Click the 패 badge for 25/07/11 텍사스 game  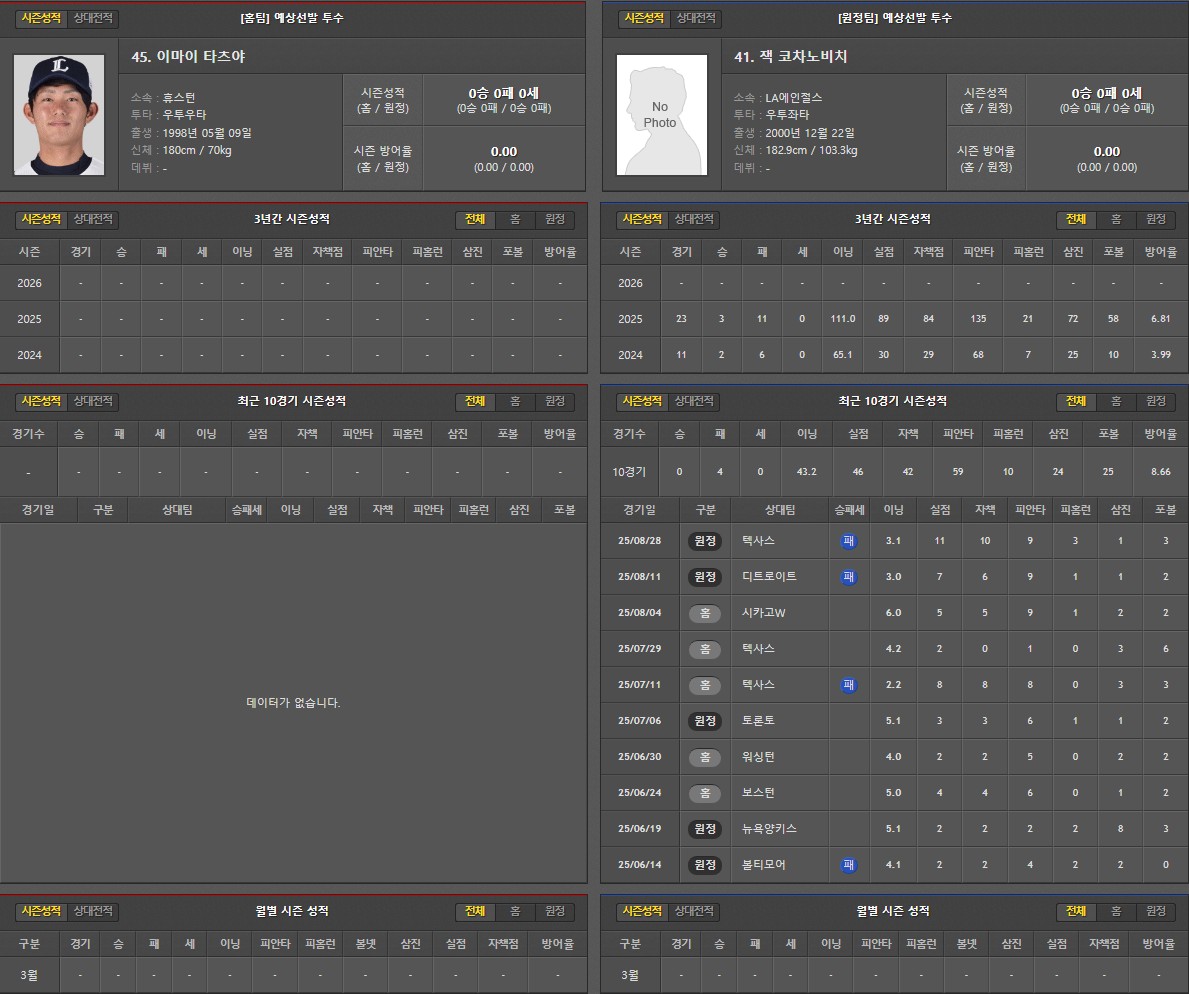tap(848, 685)
